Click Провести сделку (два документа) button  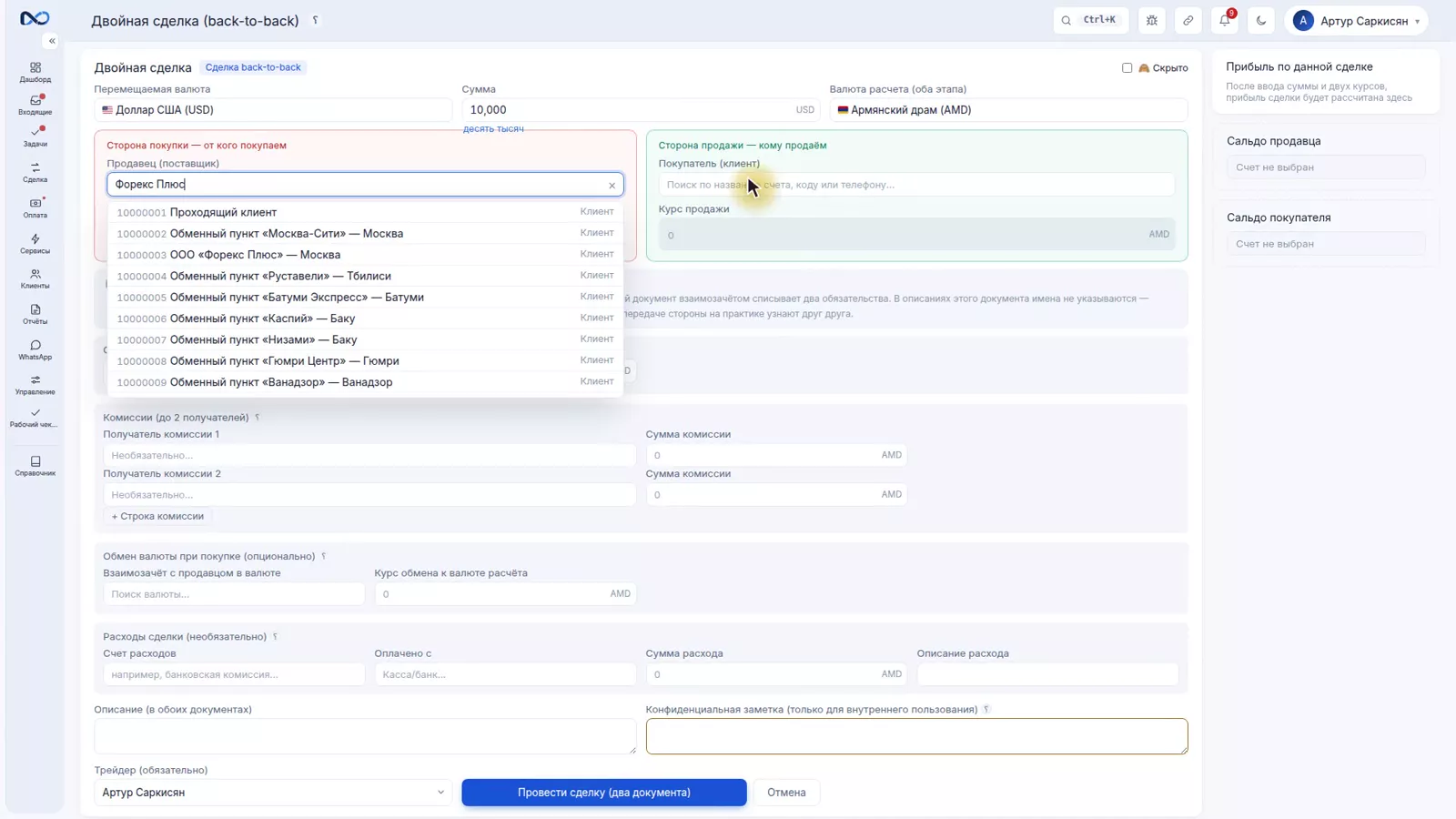tap(604, 793)
